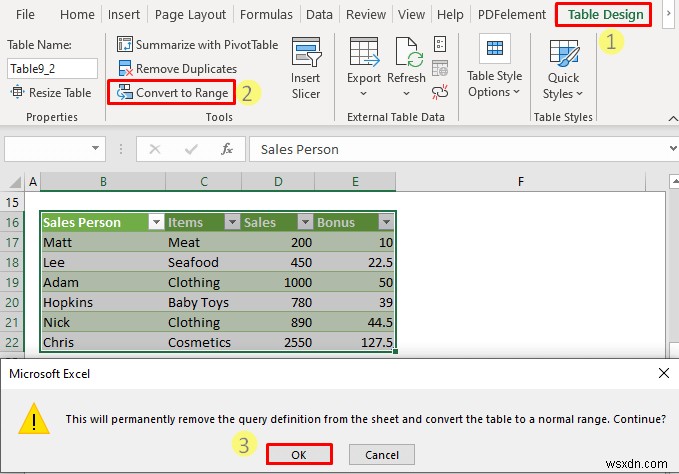Open Table Style Options
The width and height of the screenshot is (679, 474).
point(495,67)
